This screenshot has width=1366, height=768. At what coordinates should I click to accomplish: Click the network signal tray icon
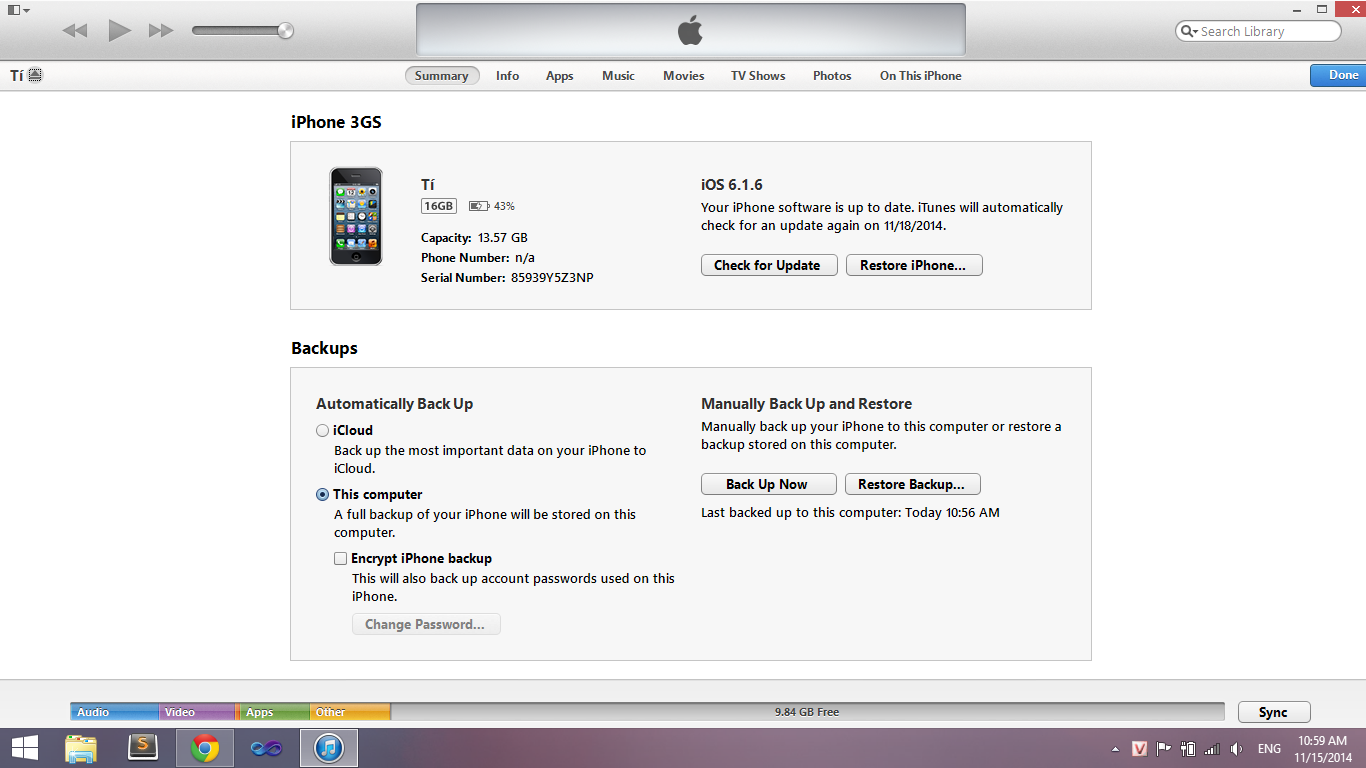1212,749
